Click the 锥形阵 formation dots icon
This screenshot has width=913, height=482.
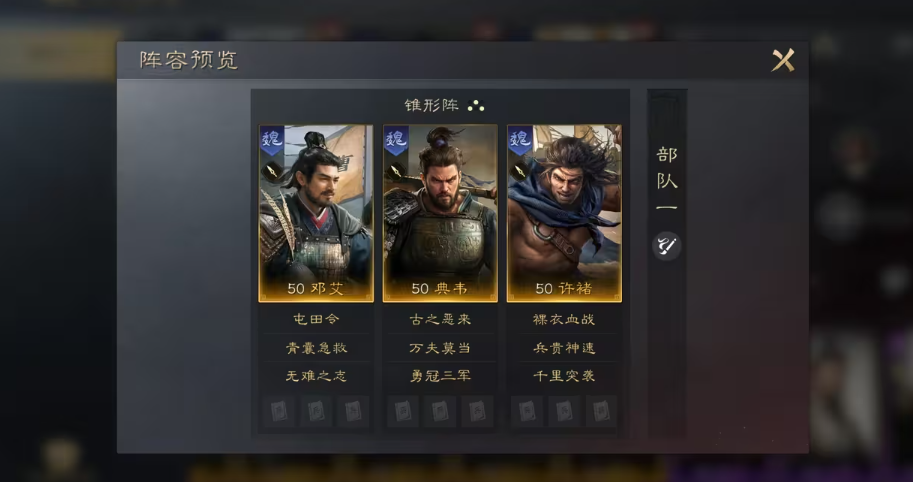476,105
